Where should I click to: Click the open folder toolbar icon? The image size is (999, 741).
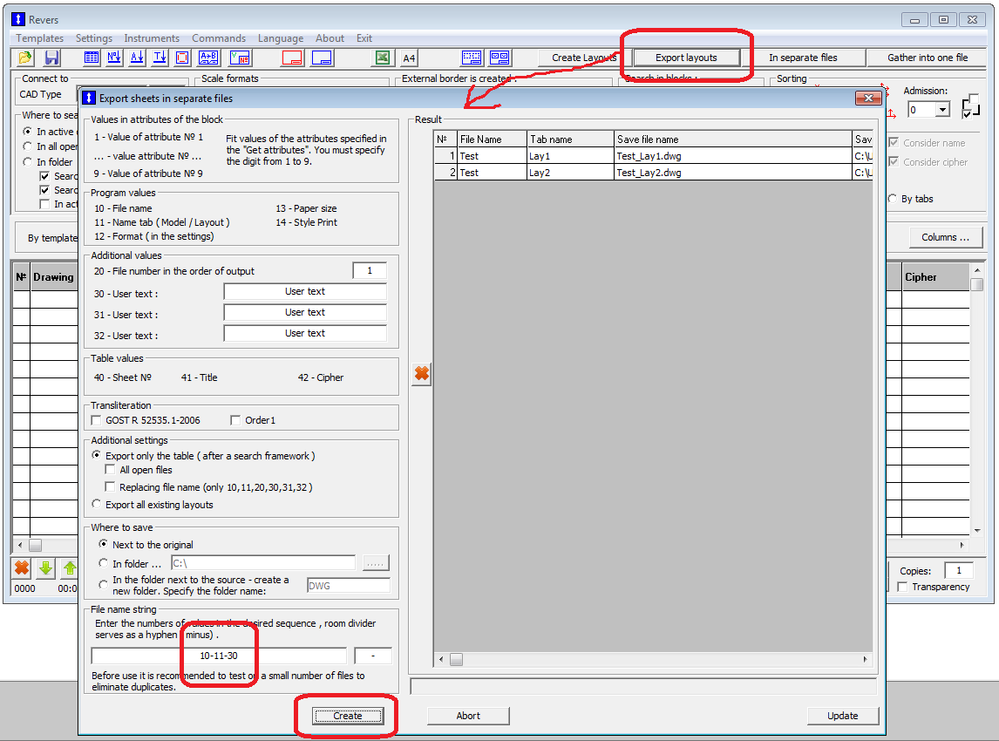click(25, 58)
